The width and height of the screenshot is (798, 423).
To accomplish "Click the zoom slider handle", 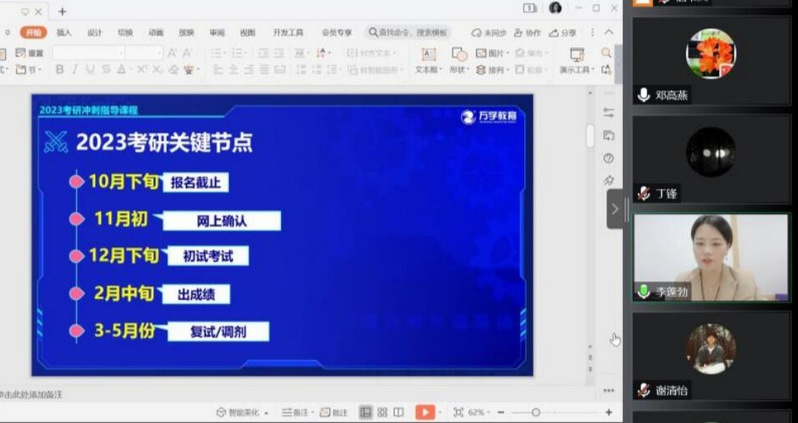I will (x=536, y=412).
